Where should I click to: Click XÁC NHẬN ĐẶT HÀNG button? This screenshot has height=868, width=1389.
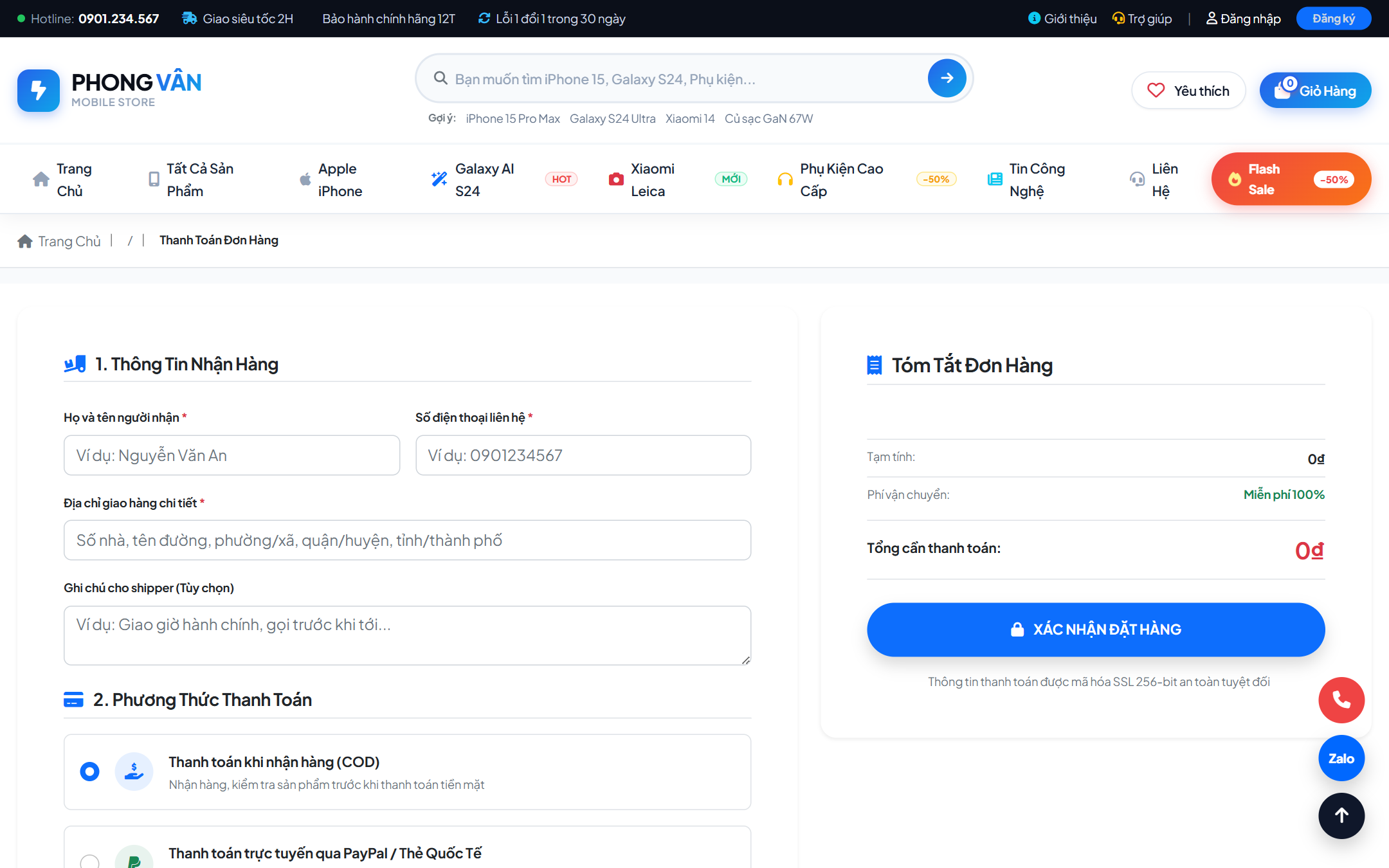(x=1096, y=629)
